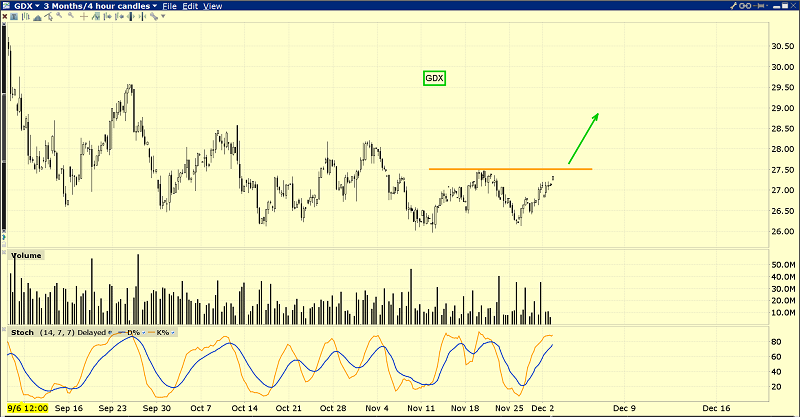Close the chart window
Viewport: 800px width, 417px height.
pyautogui.click(x=793, y=6)
